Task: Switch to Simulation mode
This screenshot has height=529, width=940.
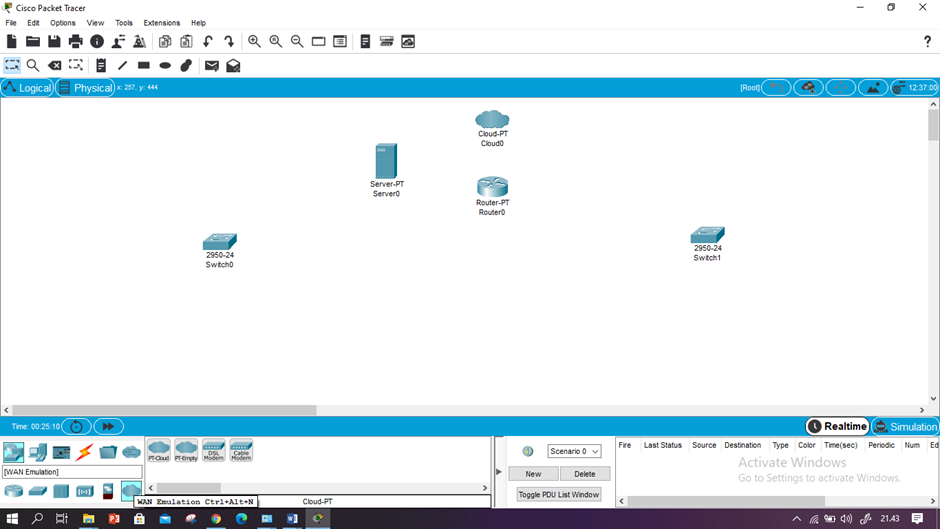Action: [905, 426]
